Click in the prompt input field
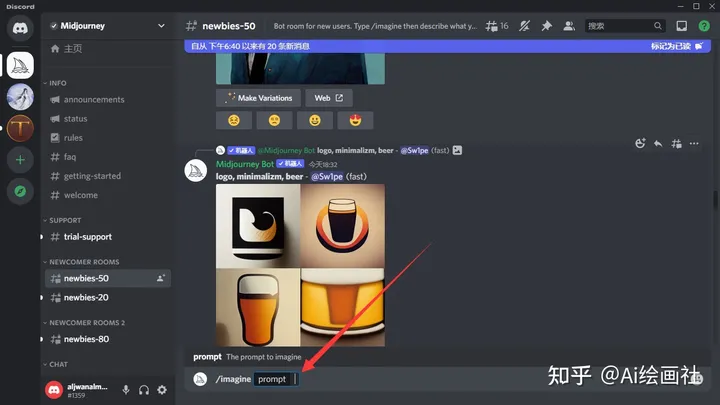 coord(400,379)
